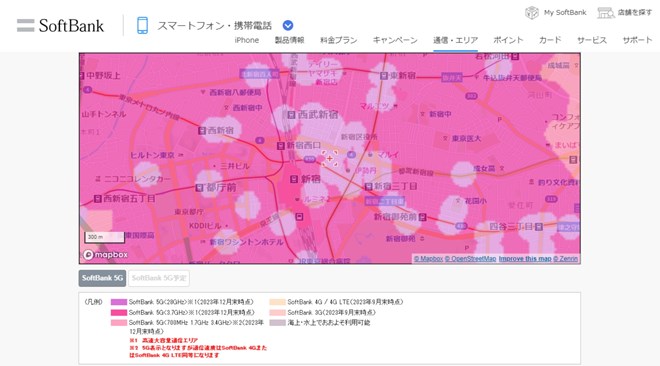Open the 製品情報 menu item
This screenshot has width=660, height=366.
click(289, 40)
